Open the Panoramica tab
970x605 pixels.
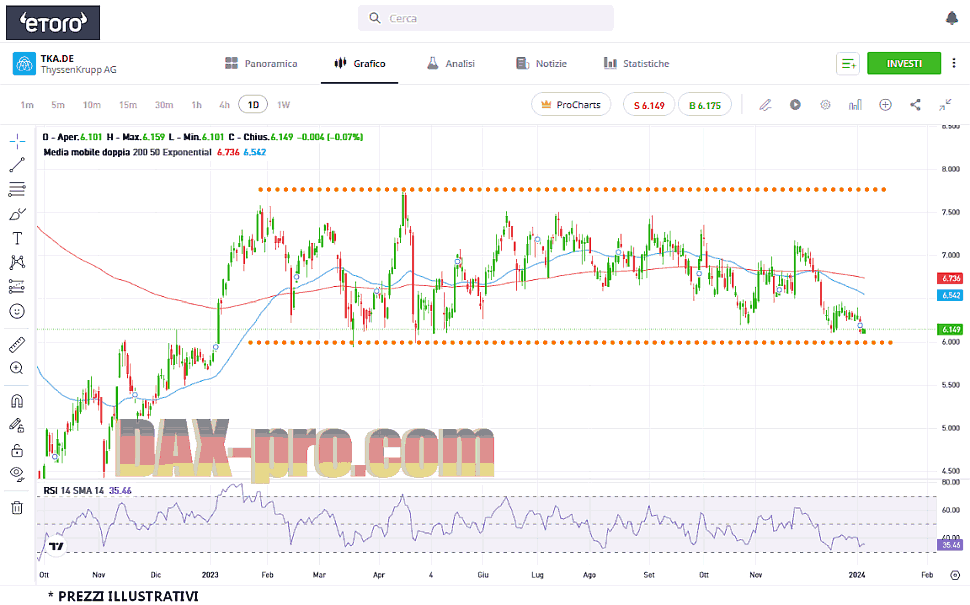coord(261,64)
